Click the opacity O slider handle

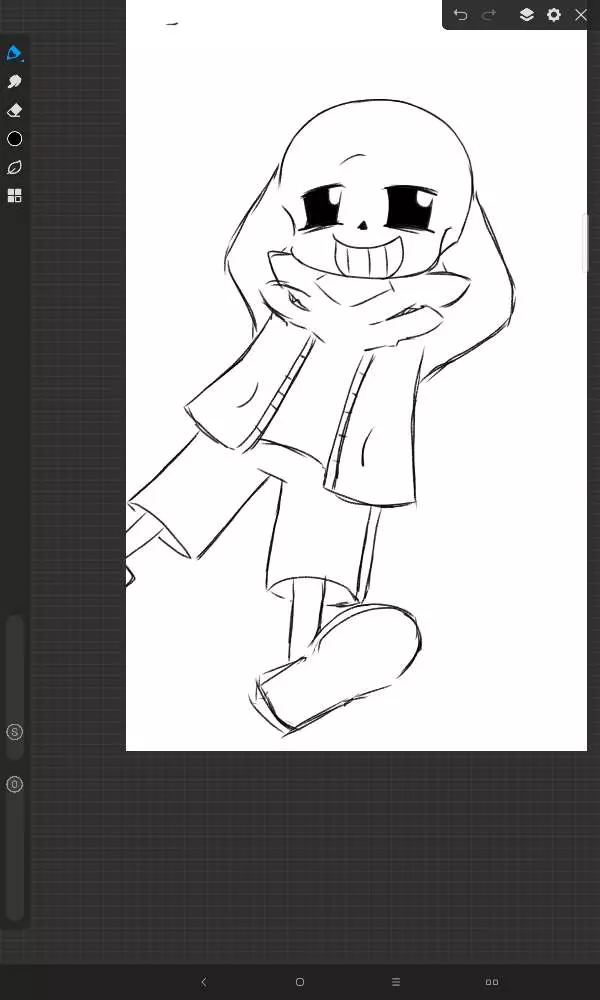[15, 784]
